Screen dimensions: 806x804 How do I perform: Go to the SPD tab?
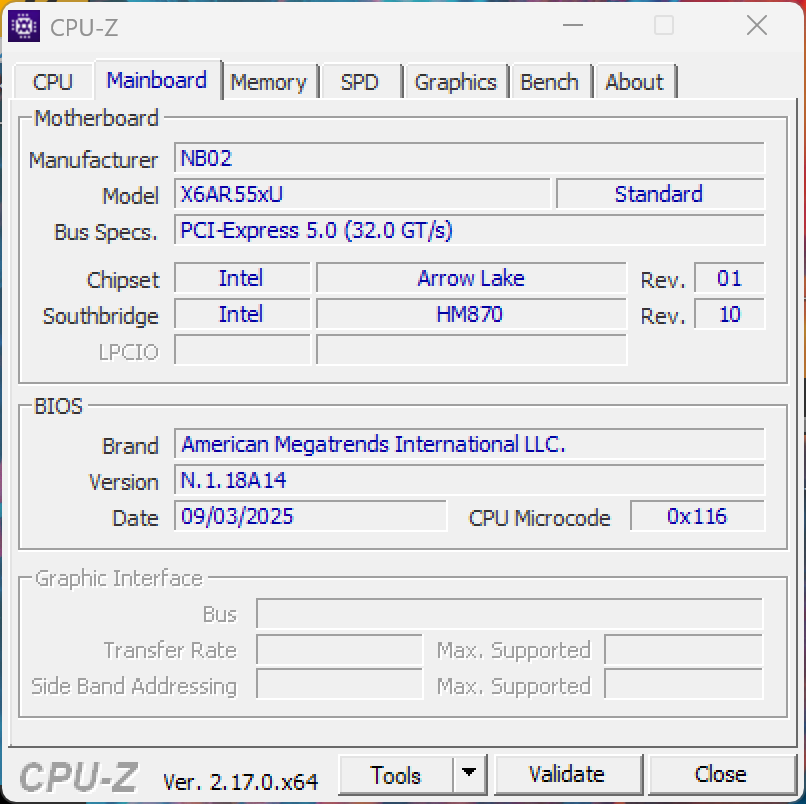(x=360, y=82)
